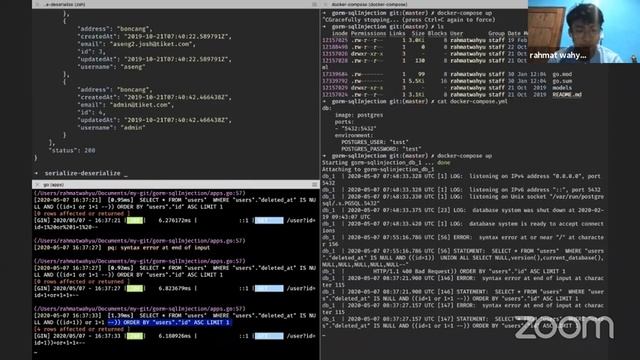Click the "email": "admin@tiket.com" line
Image resolution: width=640 pixels, height=360 pixels.
[x=125, y=105]
